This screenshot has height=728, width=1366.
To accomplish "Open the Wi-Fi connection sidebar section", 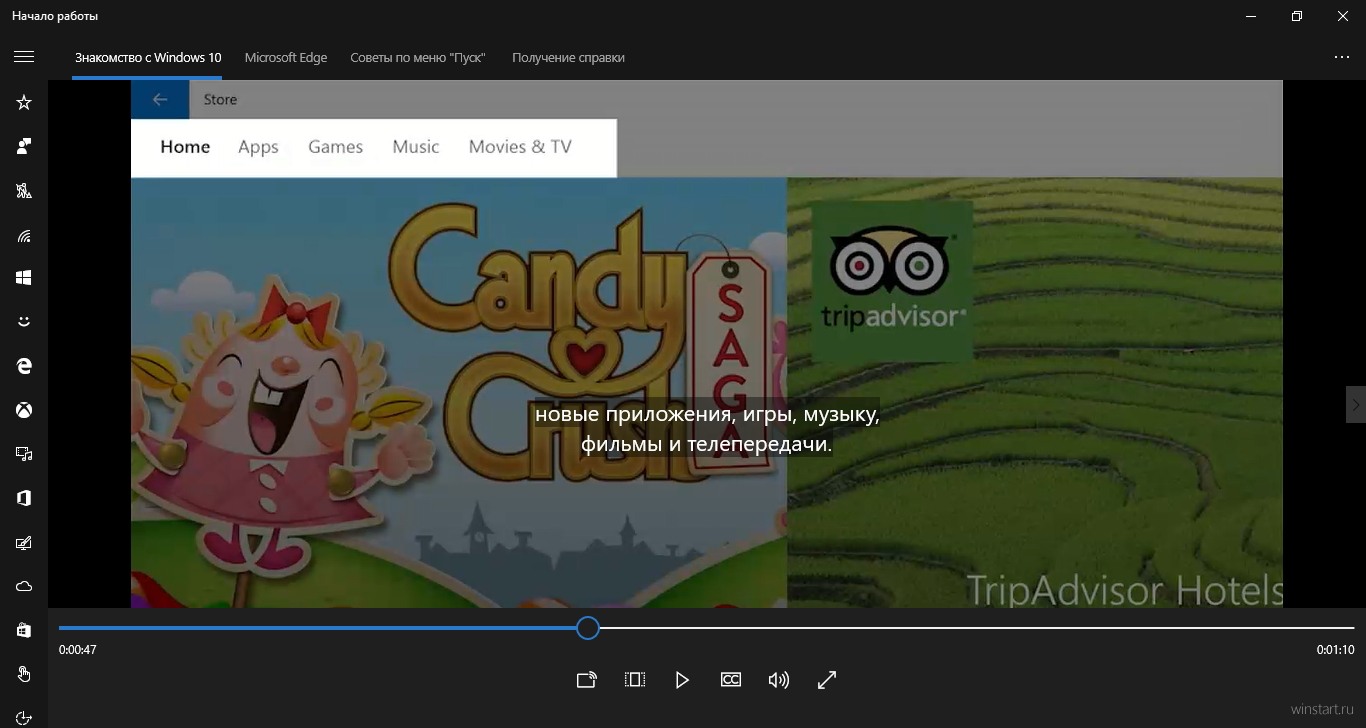I will coord(24,234).
